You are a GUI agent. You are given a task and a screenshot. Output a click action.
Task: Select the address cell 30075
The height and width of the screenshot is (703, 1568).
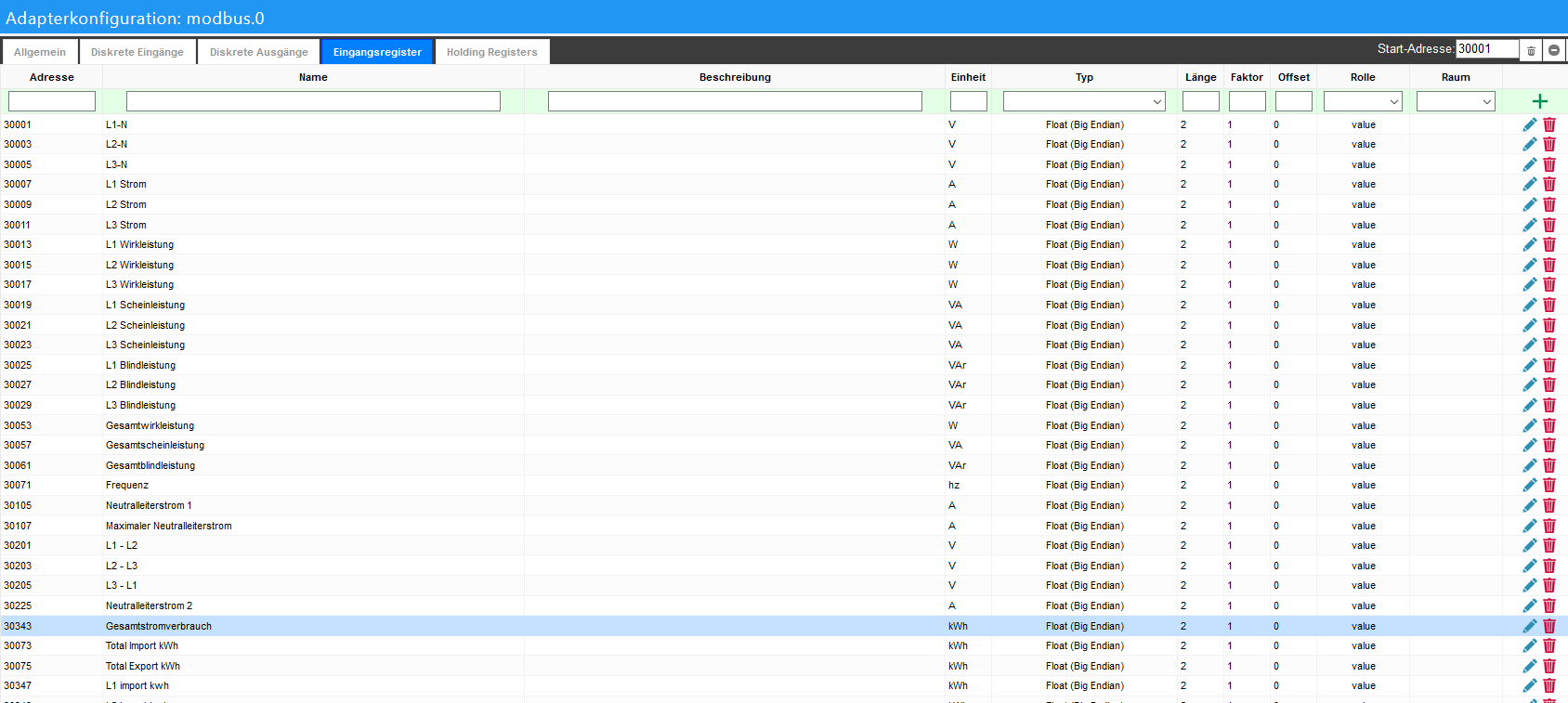(18, 666)
